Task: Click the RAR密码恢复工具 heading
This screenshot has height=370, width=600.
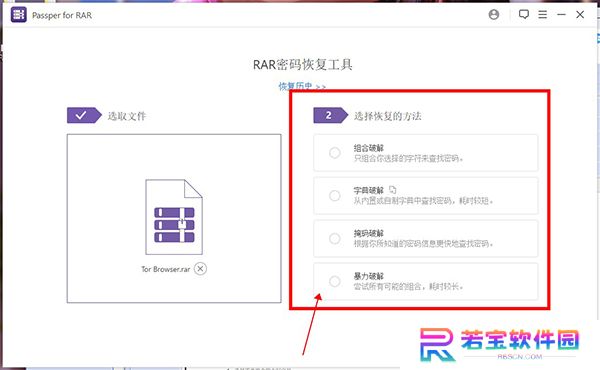Action: 302,65
